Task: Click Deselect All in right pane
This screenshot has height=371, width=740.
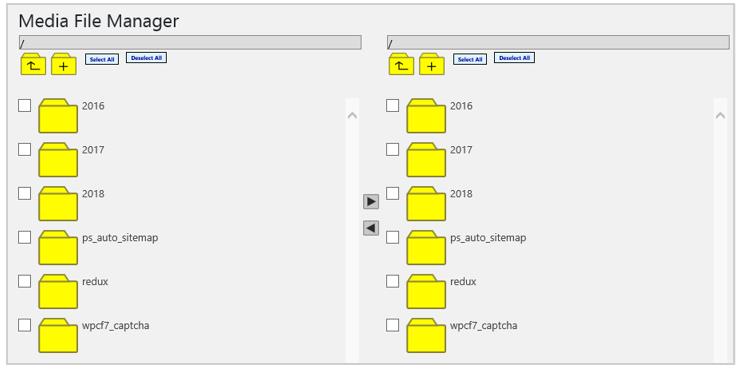Action: point(514,58)
